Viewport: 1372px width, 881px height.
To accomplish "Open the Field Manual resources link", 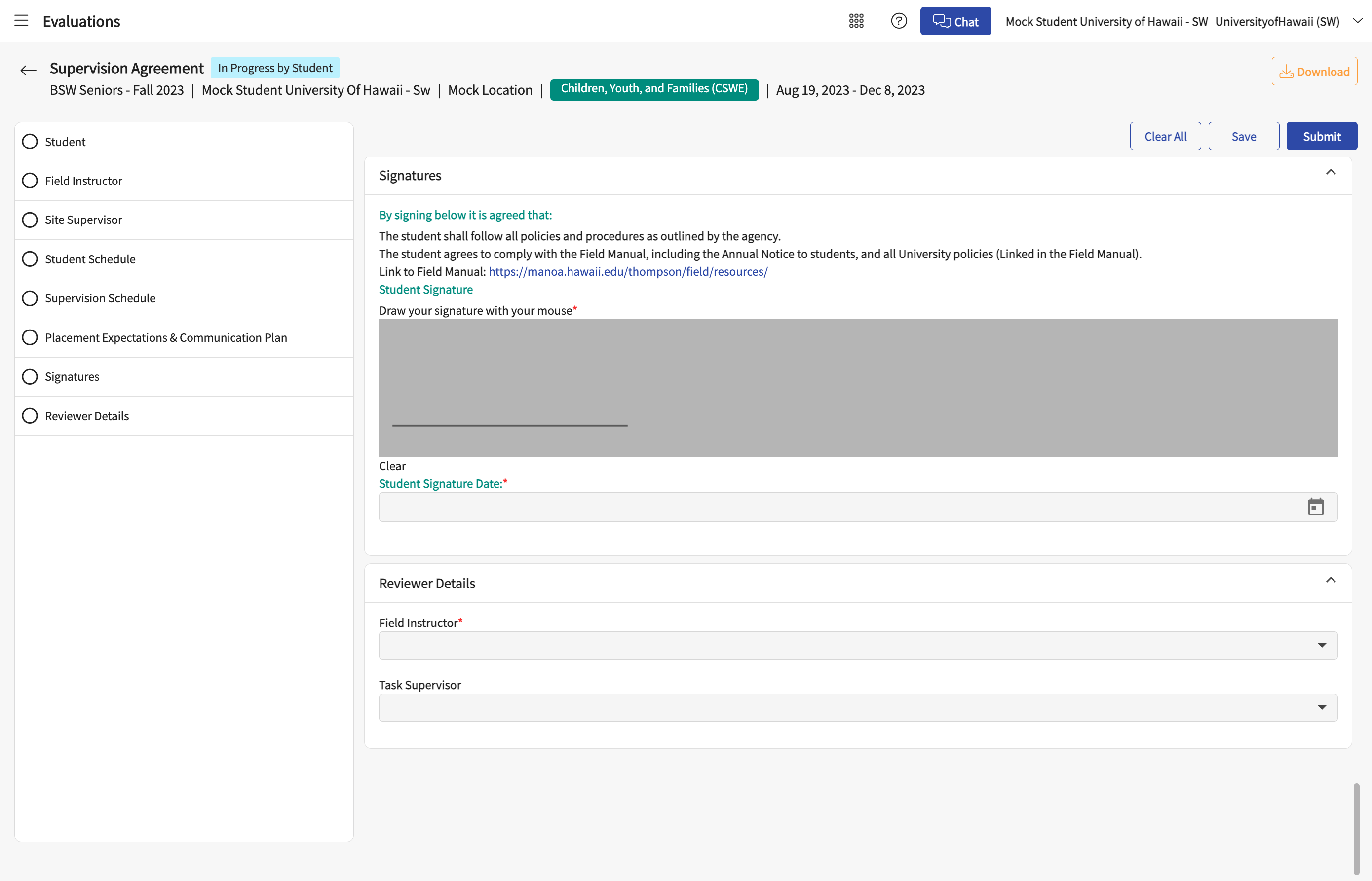I will pyautogui.click(x=628, y=272).
